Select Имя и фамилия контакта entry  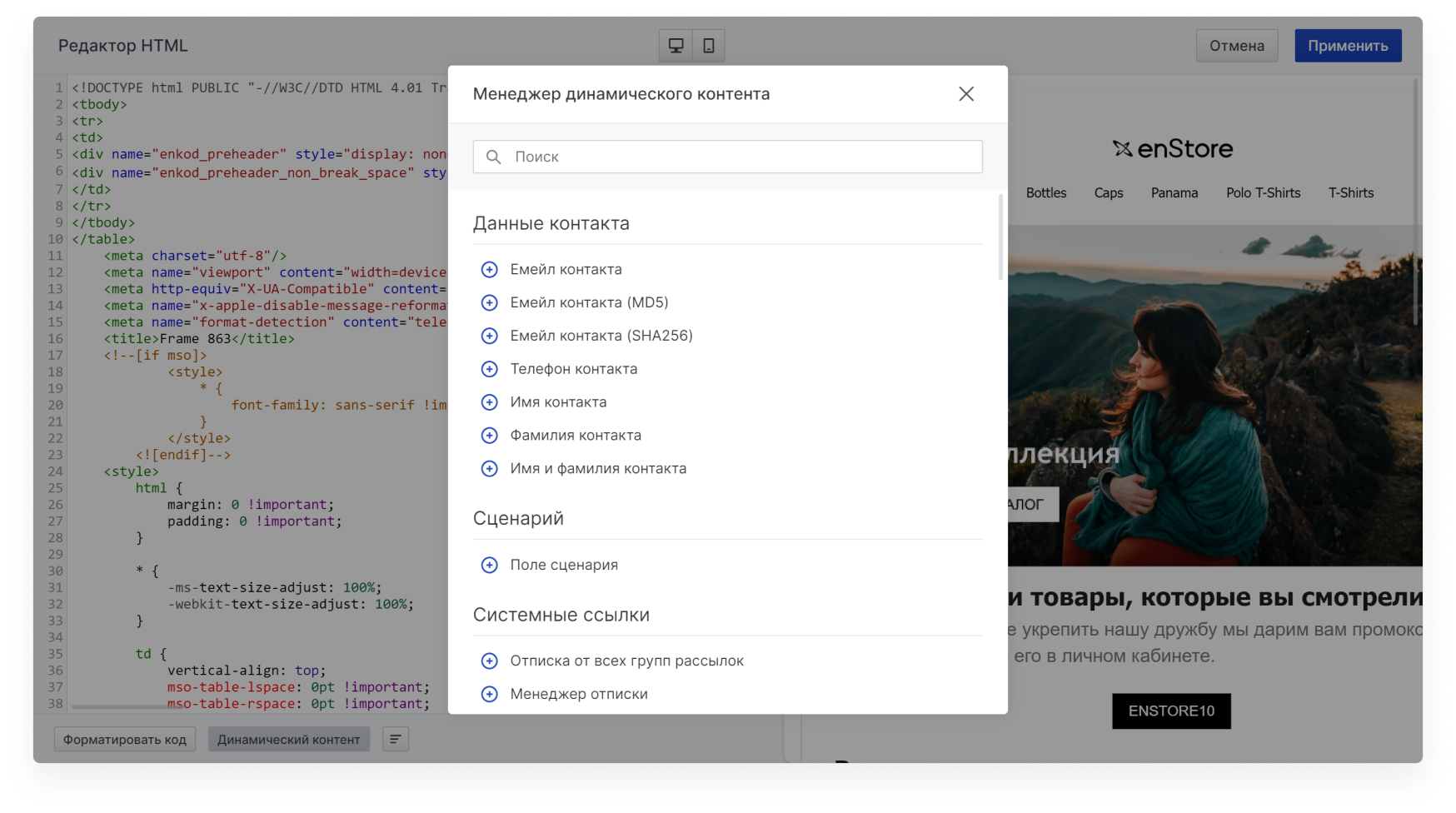(599, 468)
